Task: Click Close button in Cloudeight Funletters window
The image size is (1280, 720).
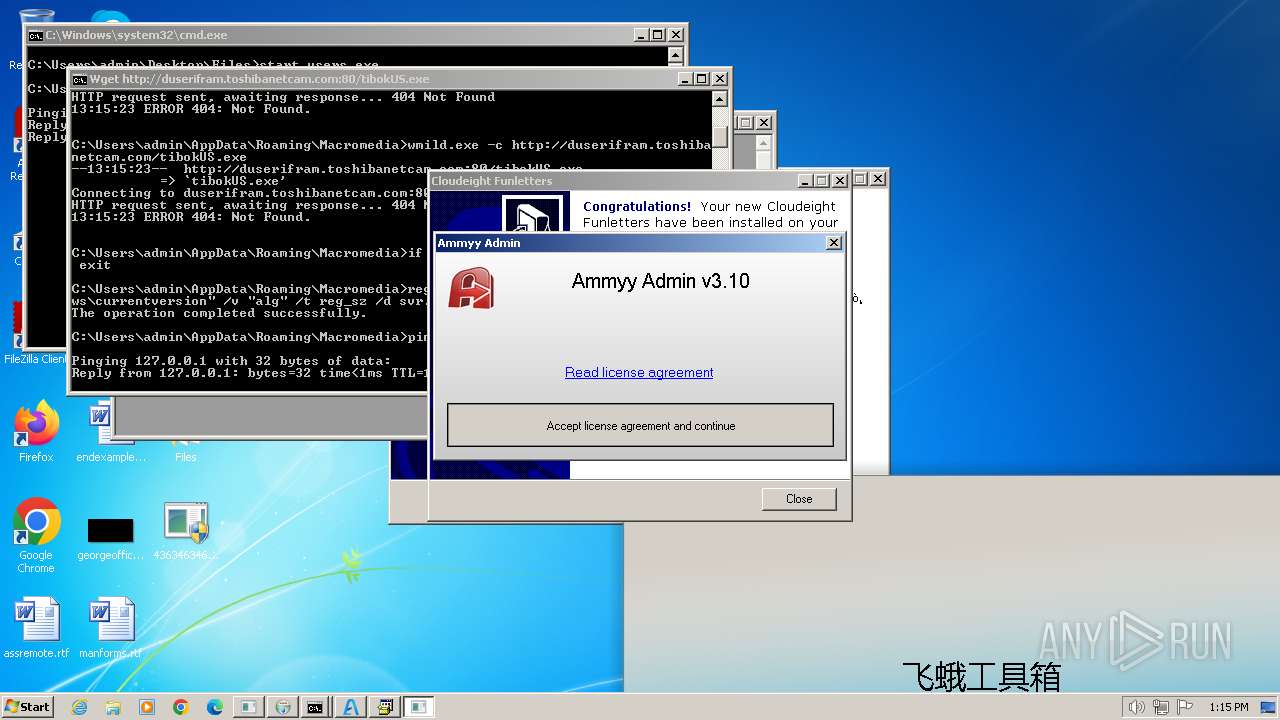Action: pos(799,498)
